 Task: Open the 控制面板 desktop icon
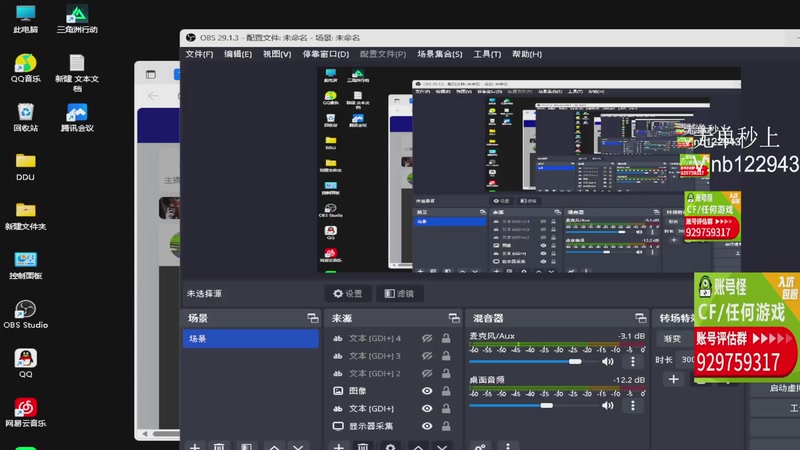point(26,265)
